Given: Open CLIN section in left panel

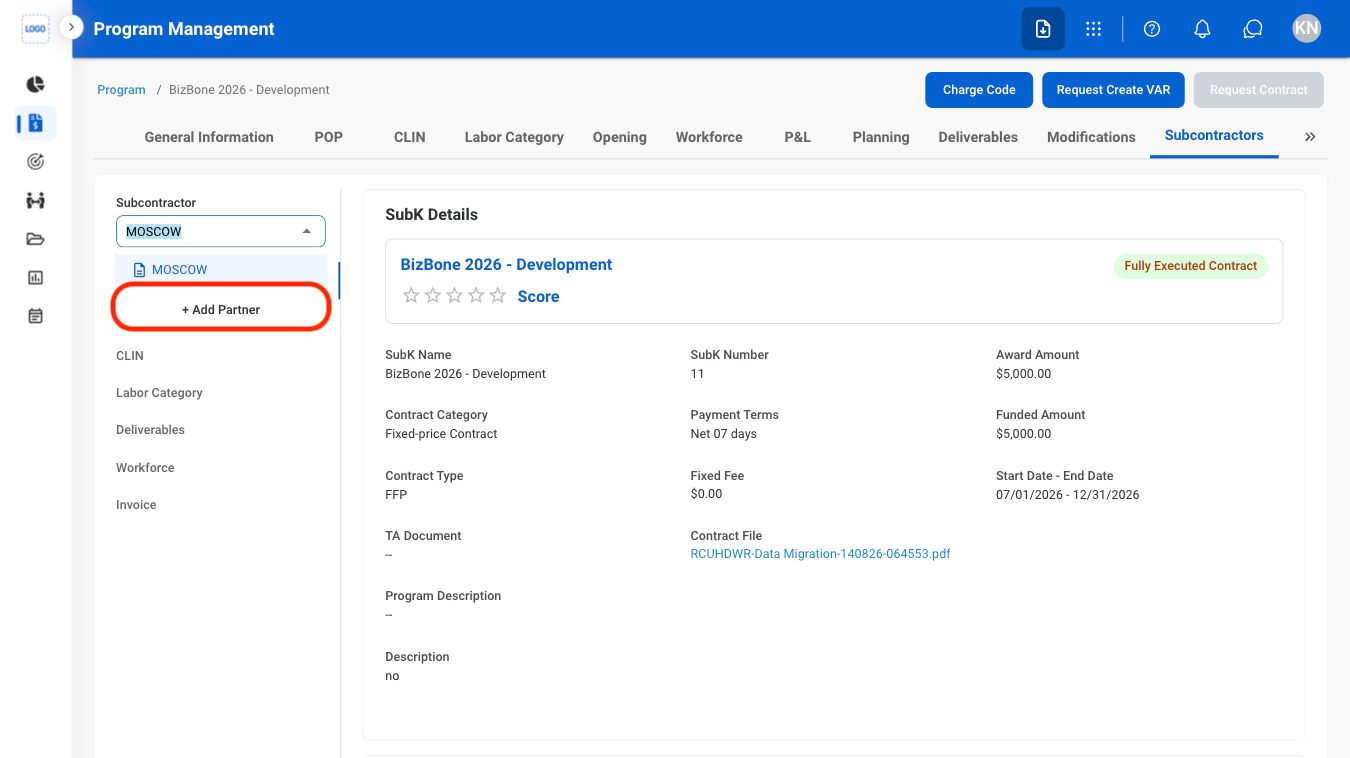Looking at the screenshot, I should coord(130,356).
